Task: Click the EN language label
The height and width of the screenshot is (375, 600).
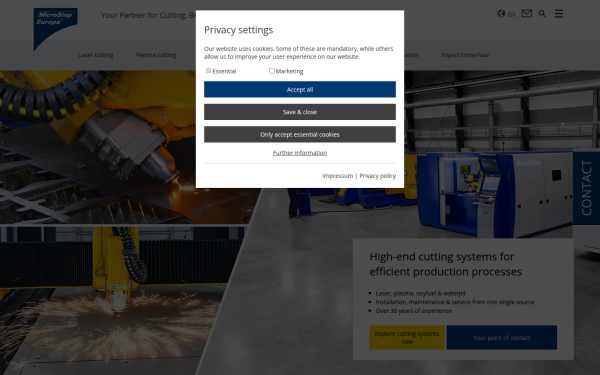Action: point(511,15)
